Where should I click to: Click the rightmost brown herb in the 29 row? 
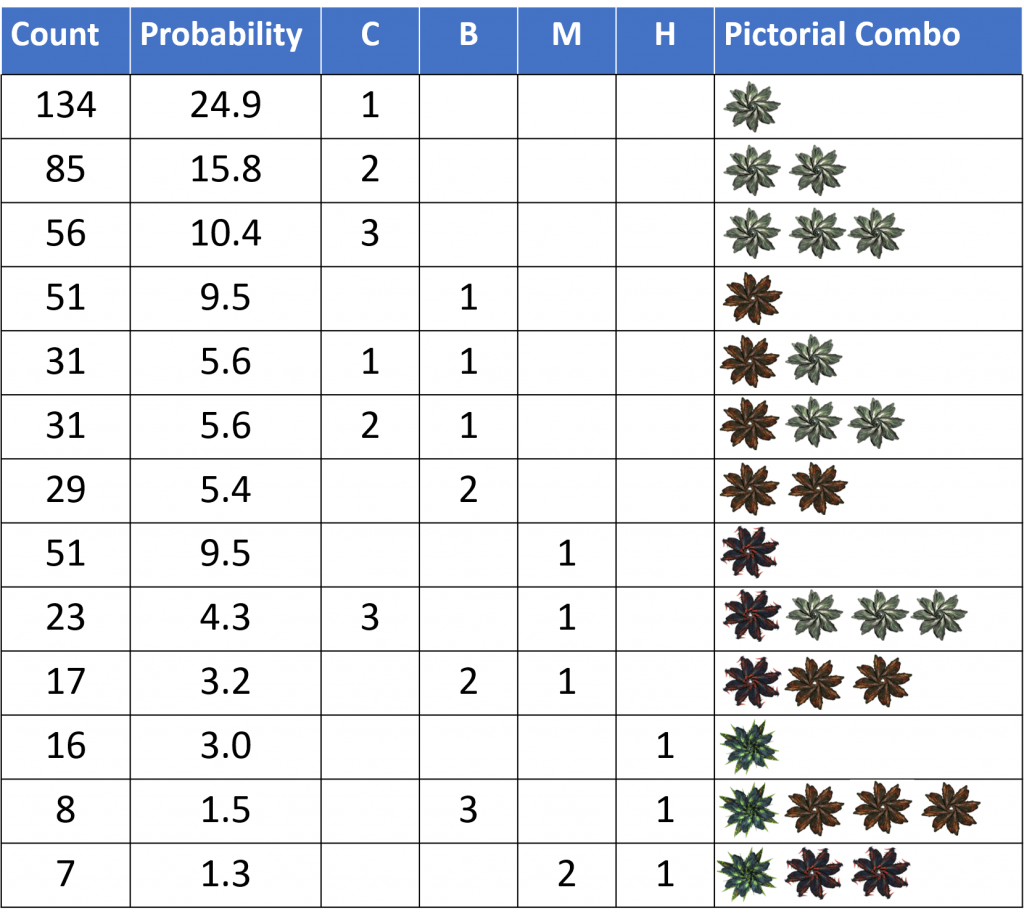click(x=817, y=488)
